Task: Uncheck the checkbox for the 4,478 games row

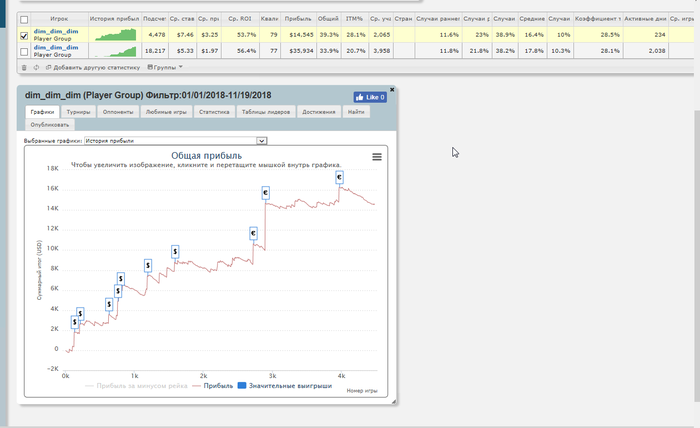Action: tap(24, 36)
